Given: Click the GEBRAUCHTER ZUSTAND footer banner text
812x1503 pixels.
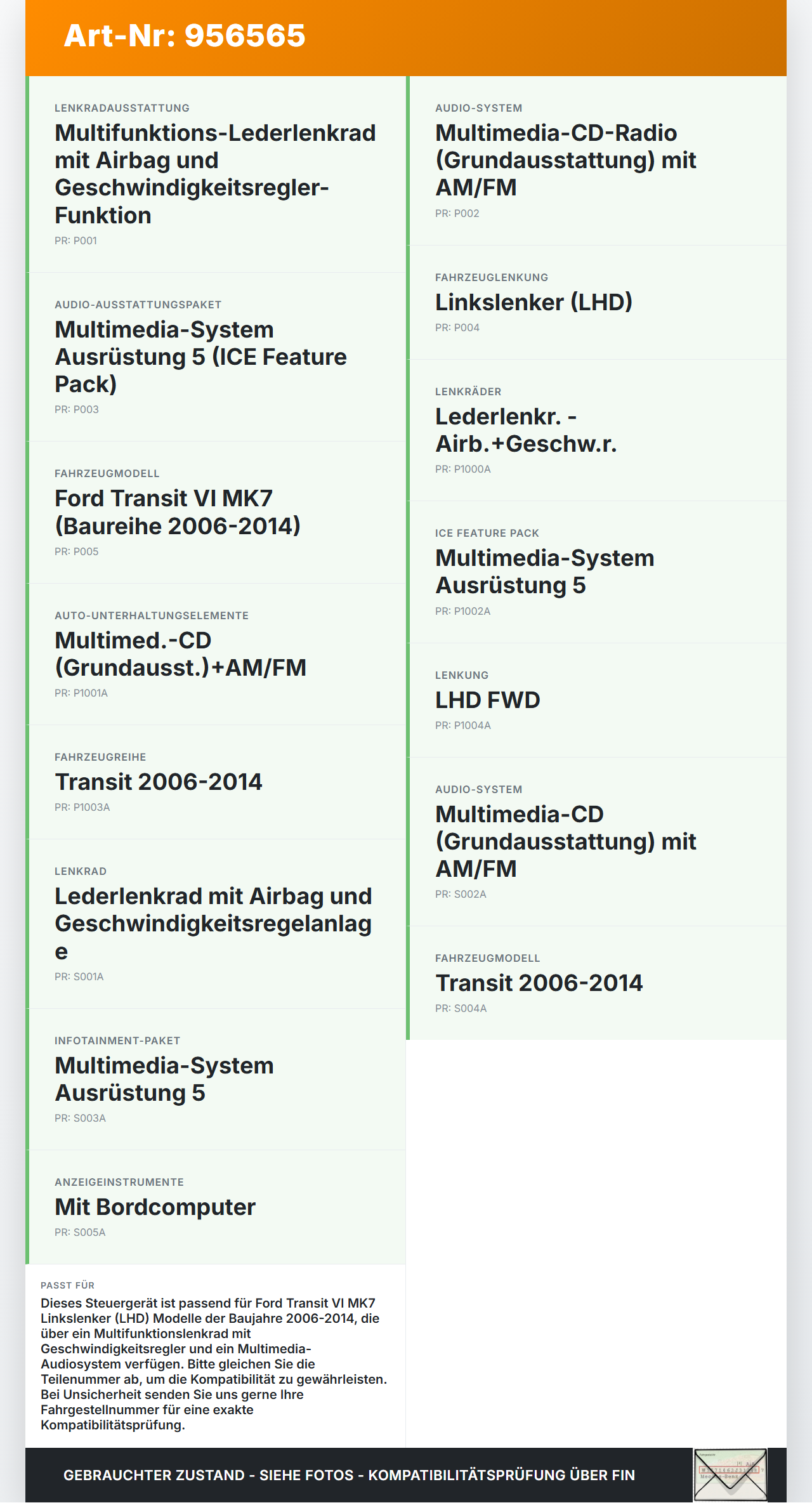Looking at the screenshot, I should click(349, 1475).
